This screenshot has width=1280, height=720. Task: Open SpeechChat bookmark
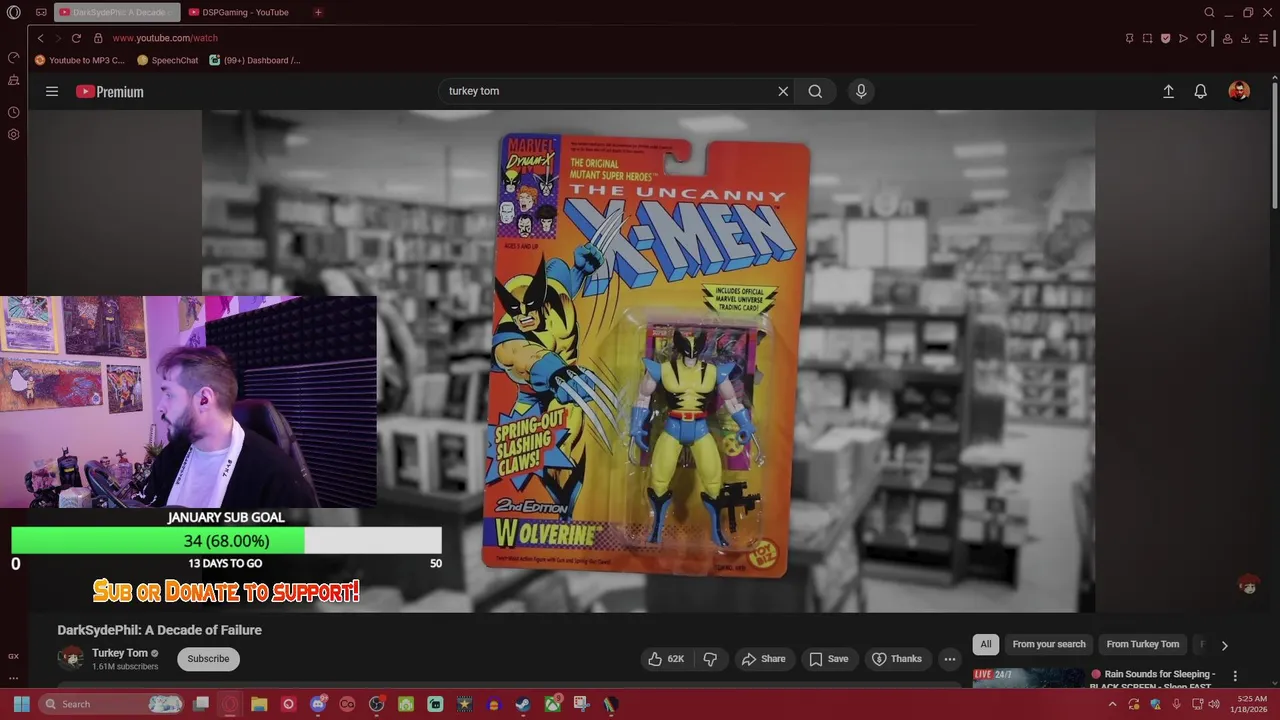tap(168, 60)
